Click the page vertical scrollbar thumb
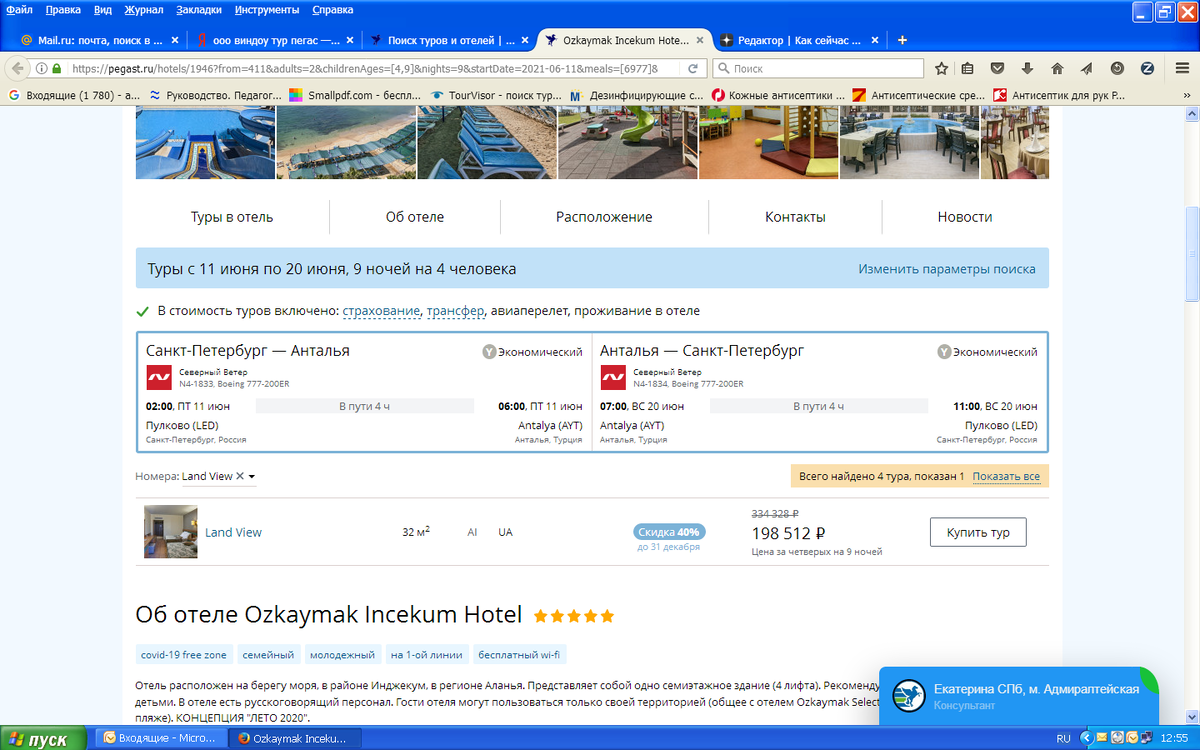Image resolution: width=1200 pixels, height=750 pixels. coord(1191,254)
